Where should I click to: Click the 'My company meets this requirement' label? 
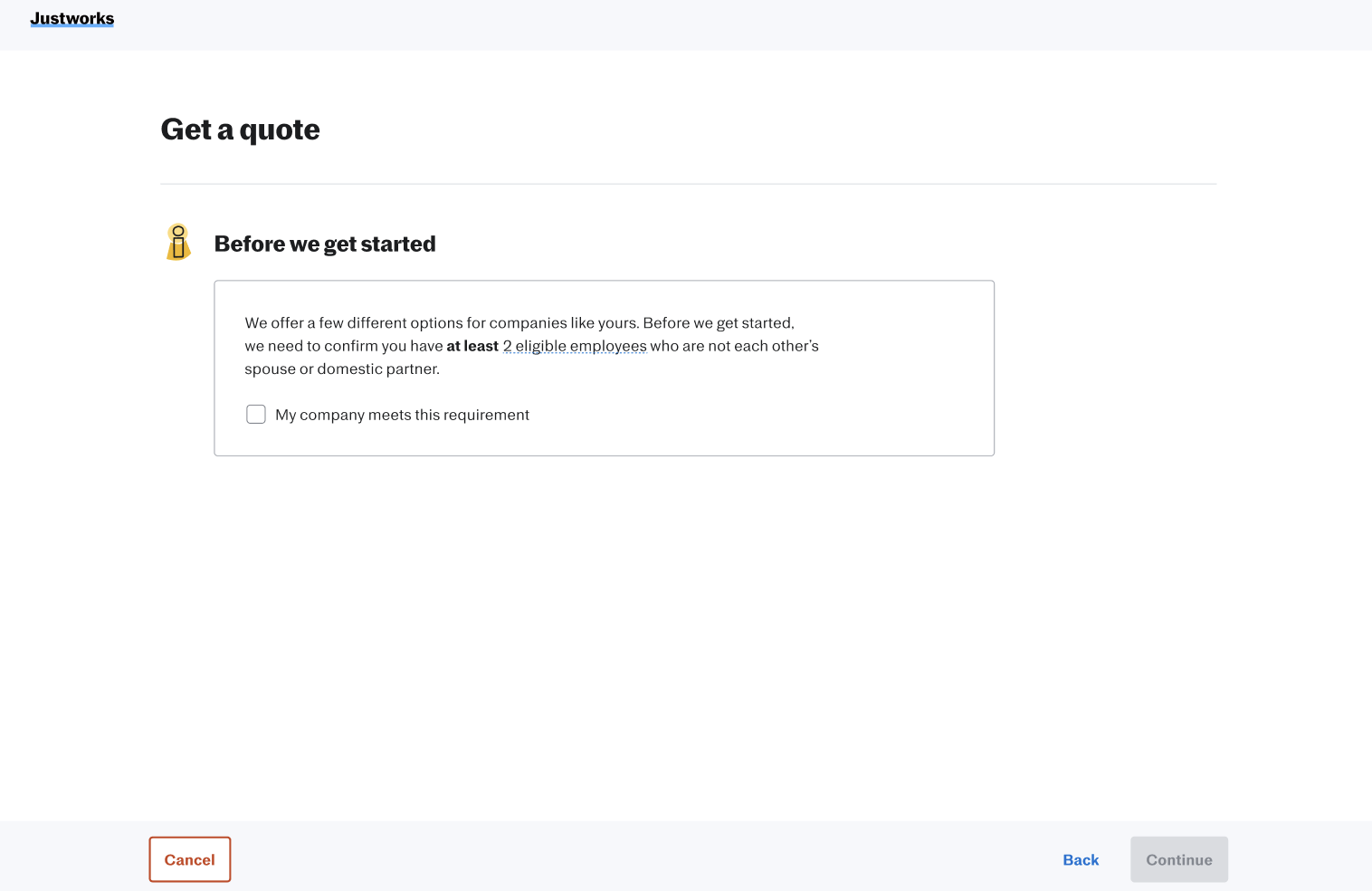402,415
